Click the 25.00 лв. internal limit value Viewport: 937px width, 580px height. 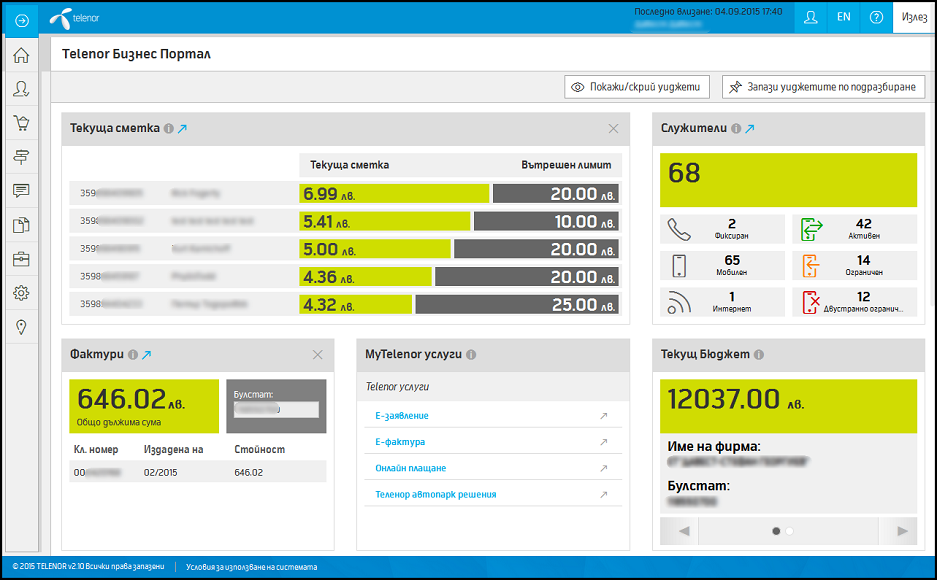coord(583,305)
